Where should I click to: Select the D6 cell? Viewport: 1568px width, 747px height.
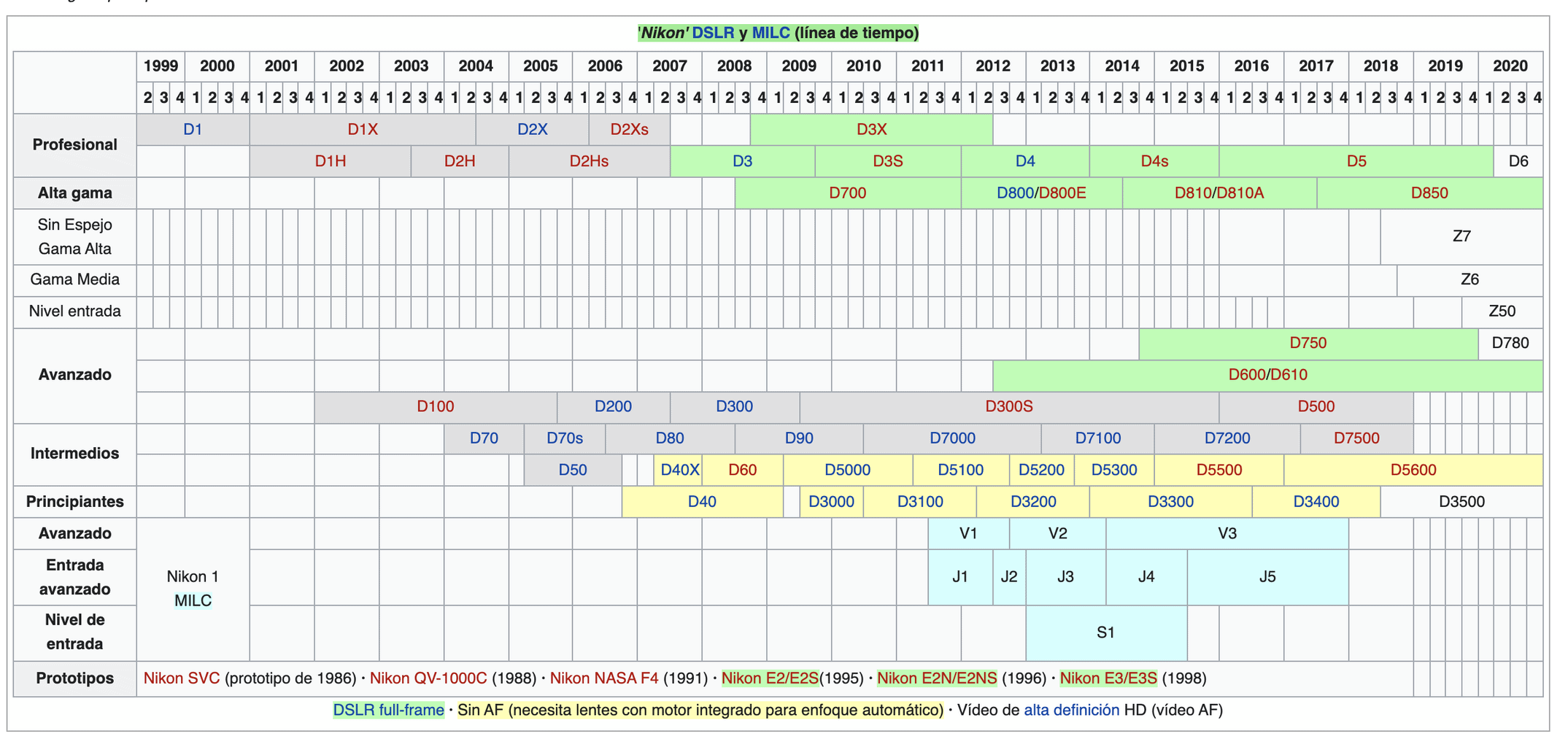(x=1518, y=161)
